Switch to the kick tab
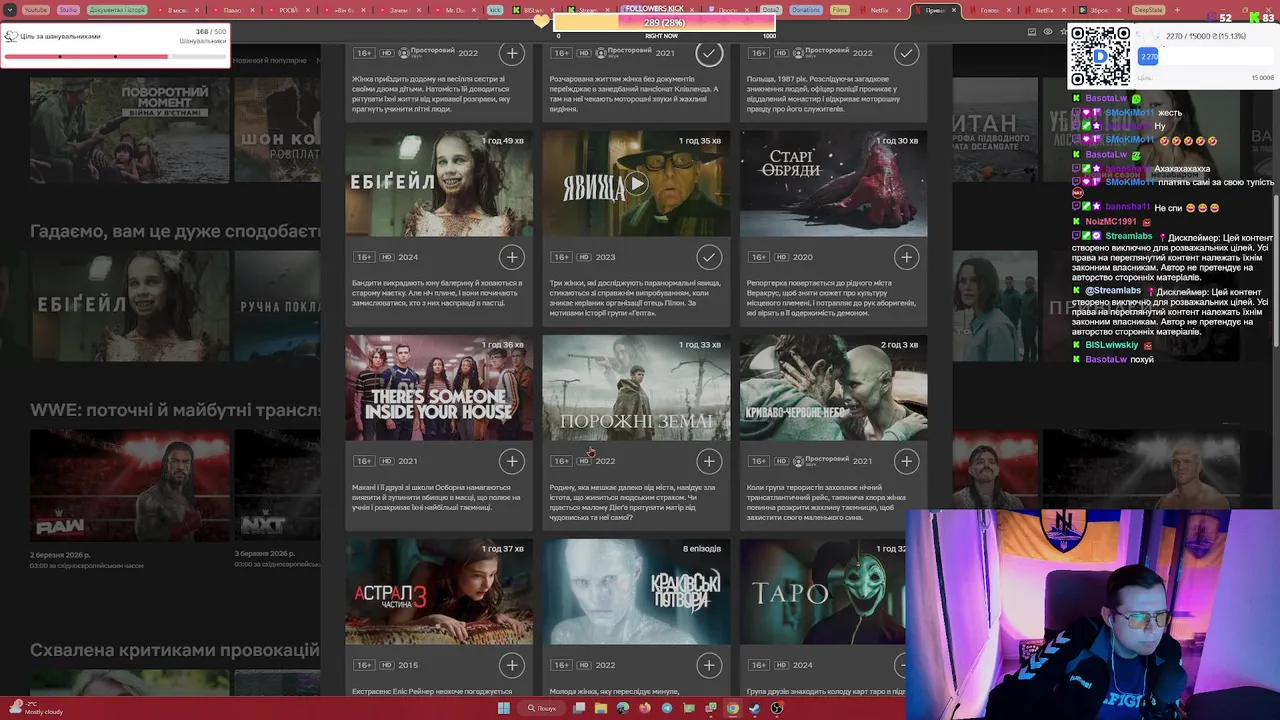This screenshot has height=720, width=1280. 495,10
